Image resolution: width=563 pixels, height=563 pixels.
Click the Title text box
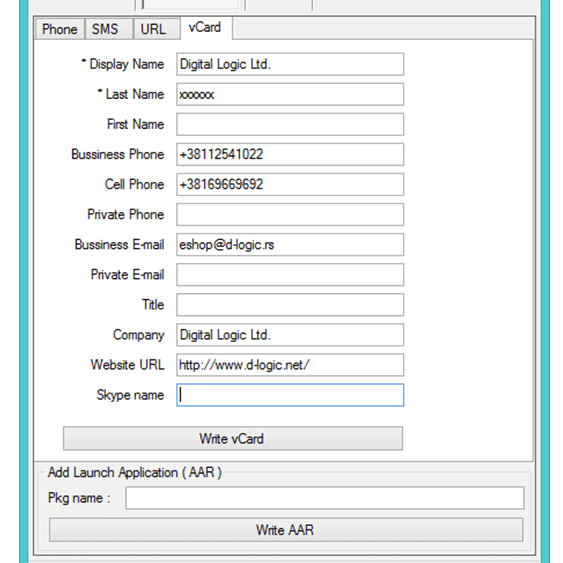[x=290, y=305]
